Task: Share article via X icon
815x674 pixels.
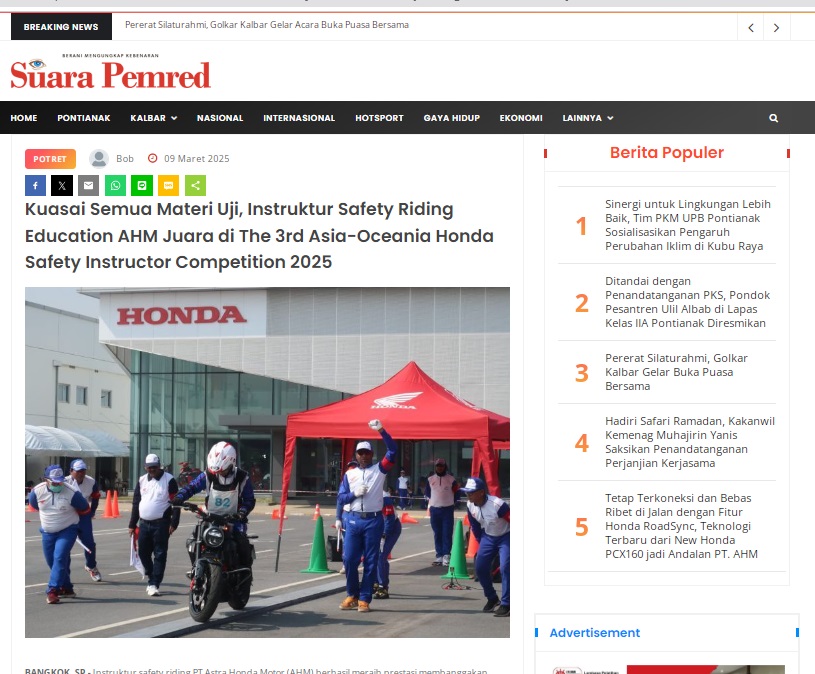Action: 62,186
